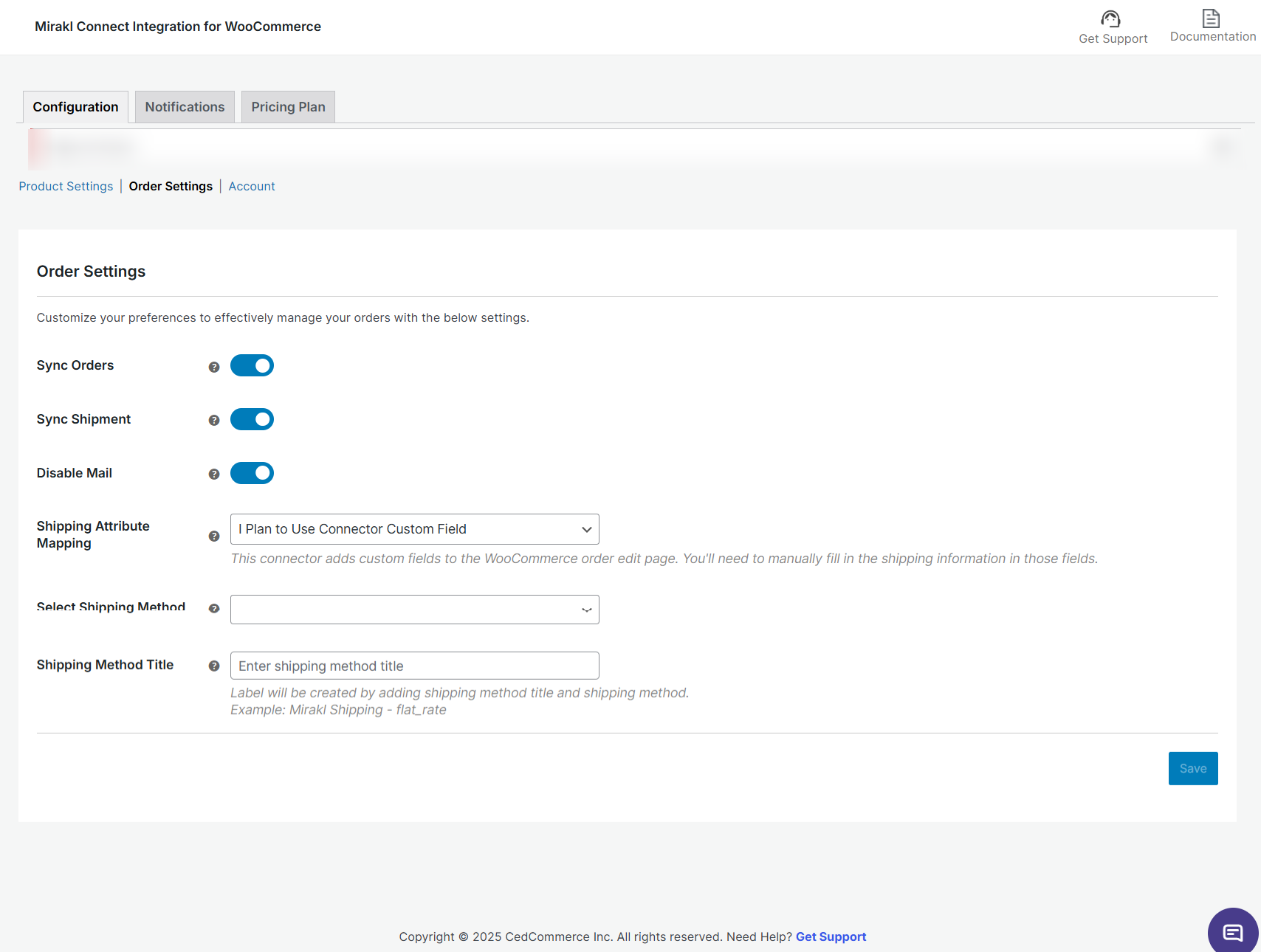
Task: Toggle the Disable Mail switch
Action: click(x=252, y=474)
